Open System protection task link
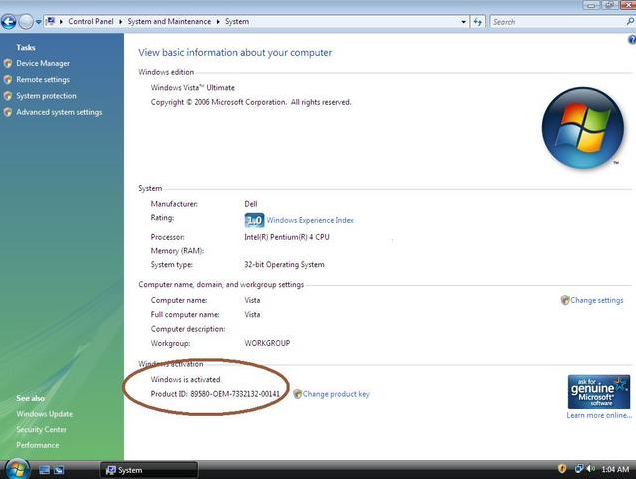Screen dimensions: 636x479 tap(46, 96)
